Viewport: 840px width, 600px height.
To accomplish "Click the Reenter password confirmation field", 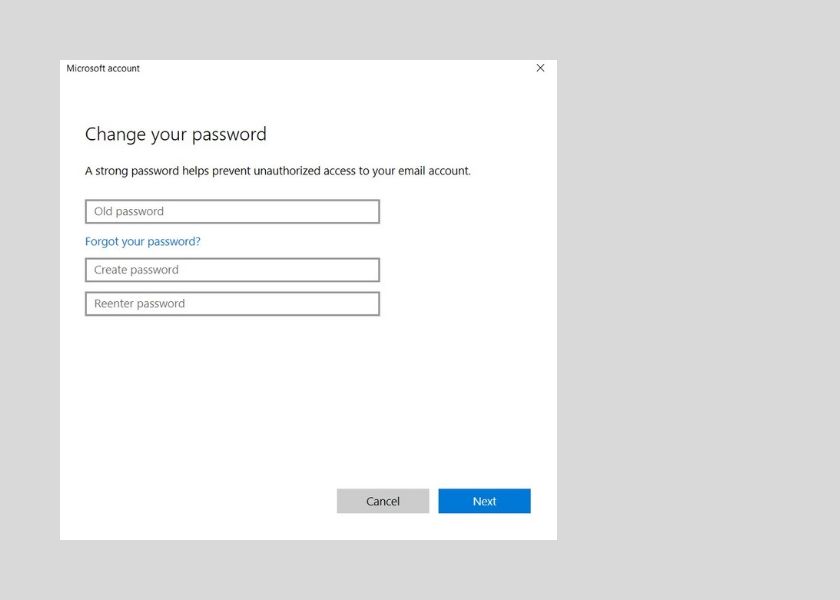I will pyautogui.click(x=232, y=304).
